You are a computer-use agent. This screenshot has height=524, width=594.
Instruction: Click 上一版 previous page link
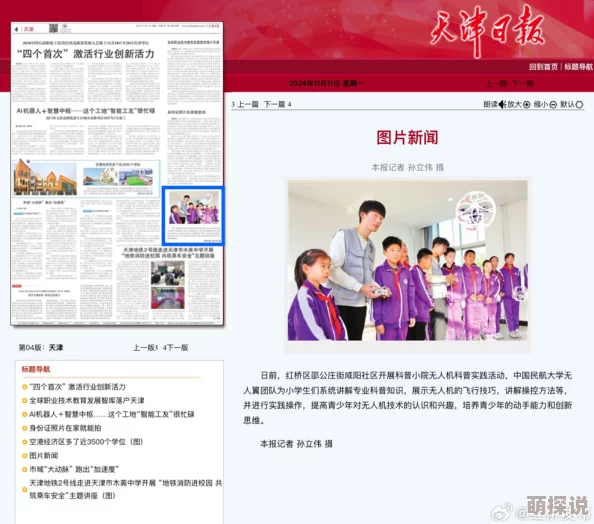tap(144, 347)
